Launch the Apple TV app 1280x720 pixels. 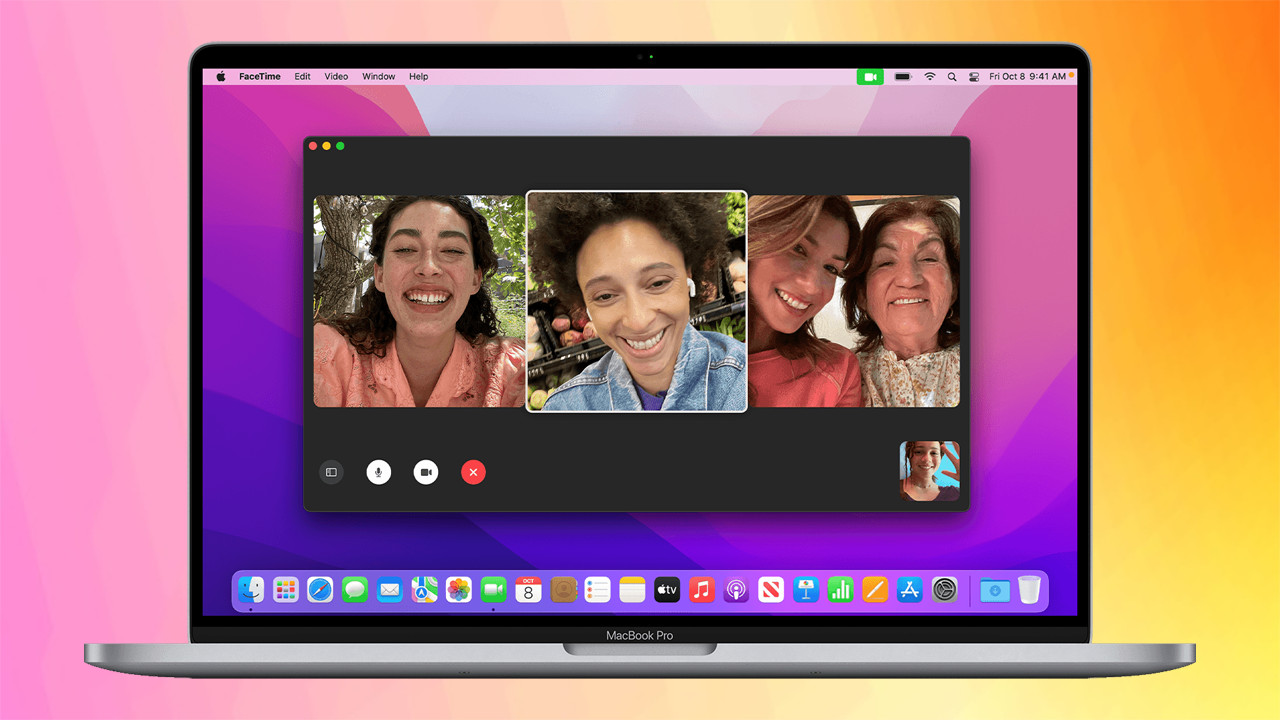point(667,590)
